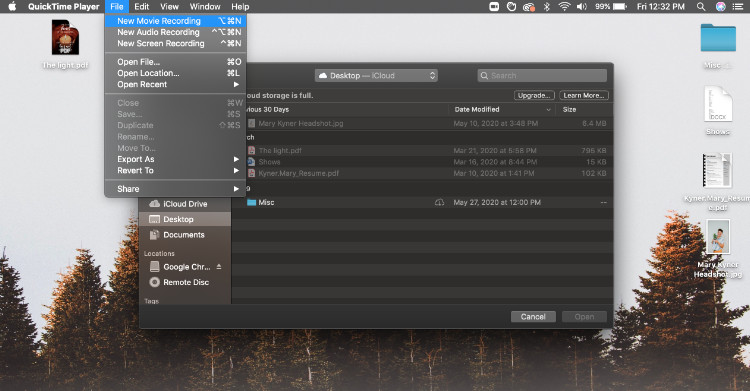Open Siri from the menu bar
This screenshot has height=391, width=750.
(x=720, y=7)
